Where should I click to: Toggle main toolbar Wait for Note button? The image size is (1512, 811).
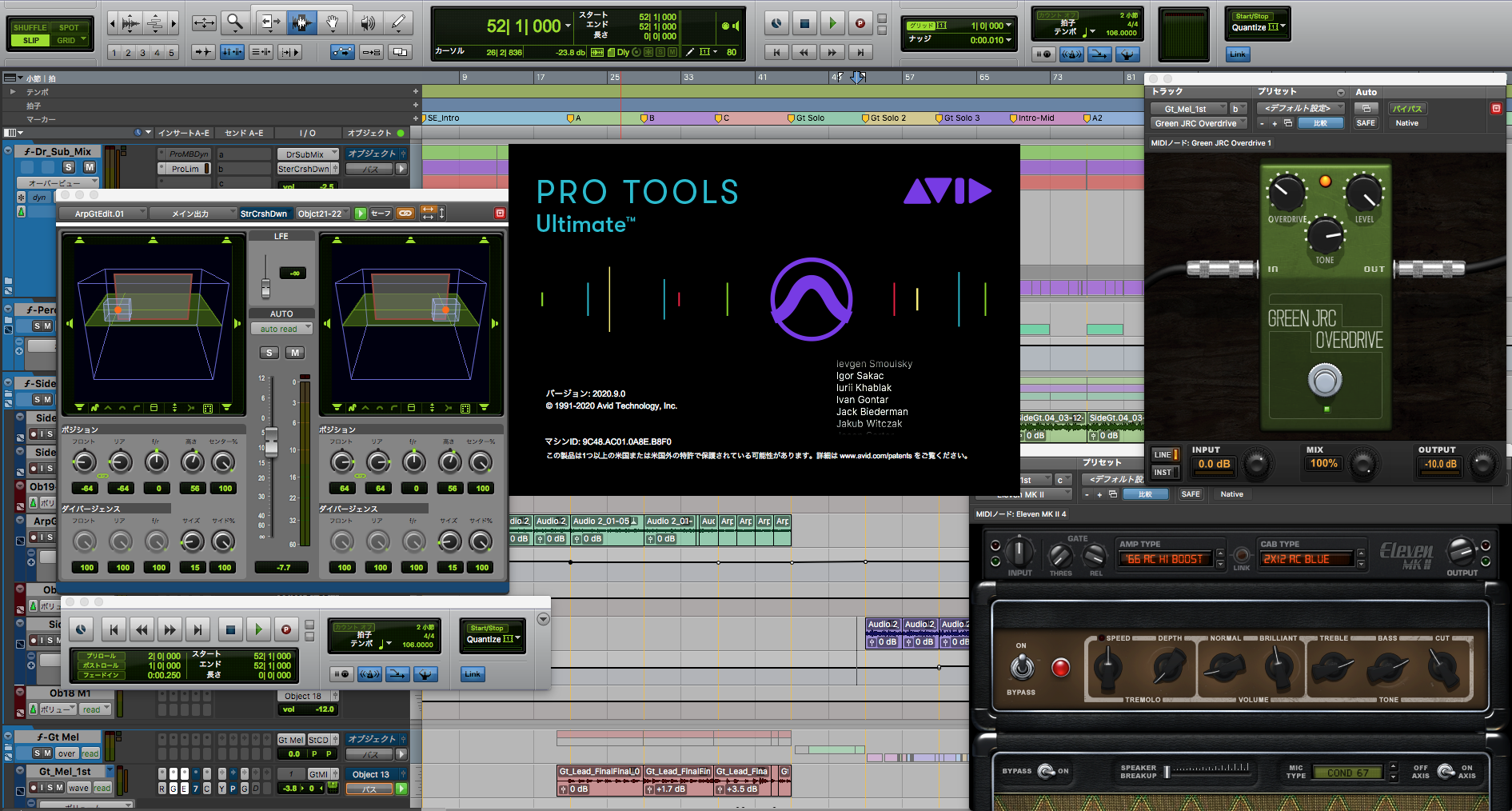coord(1043,54)
